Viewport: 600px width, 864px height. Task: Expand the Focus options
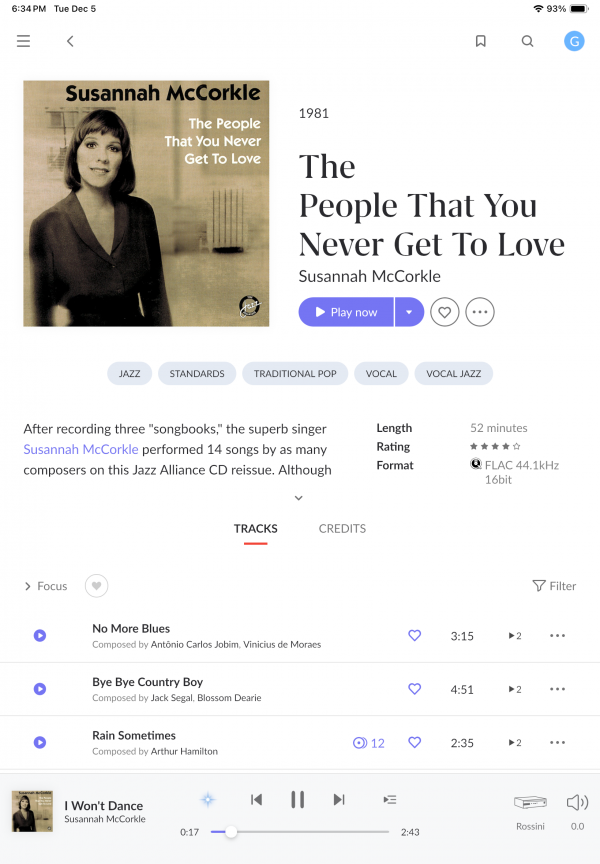pos(46,586)
